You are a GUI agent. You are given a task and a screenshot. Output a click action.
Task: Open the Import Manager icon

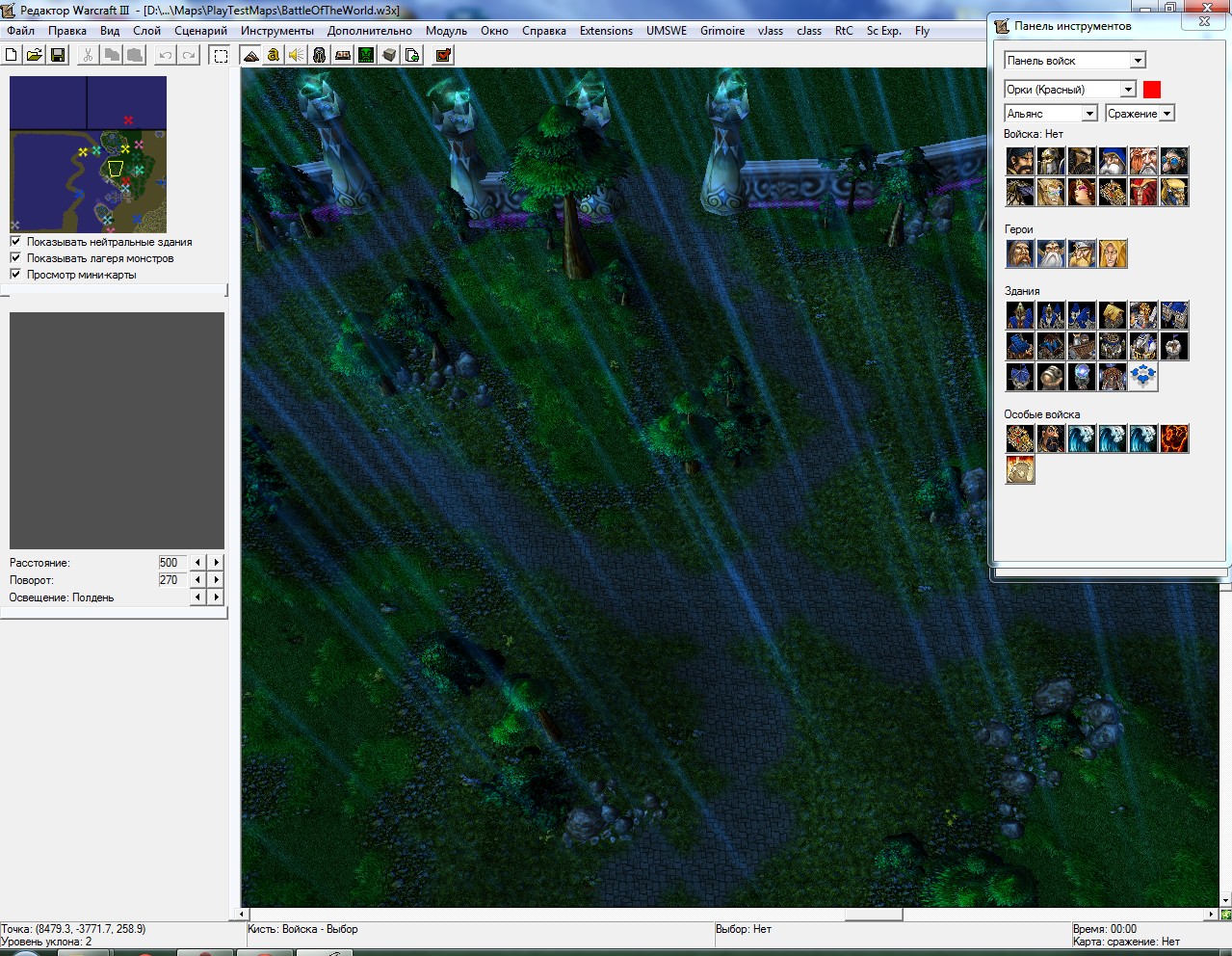(412, 55)
